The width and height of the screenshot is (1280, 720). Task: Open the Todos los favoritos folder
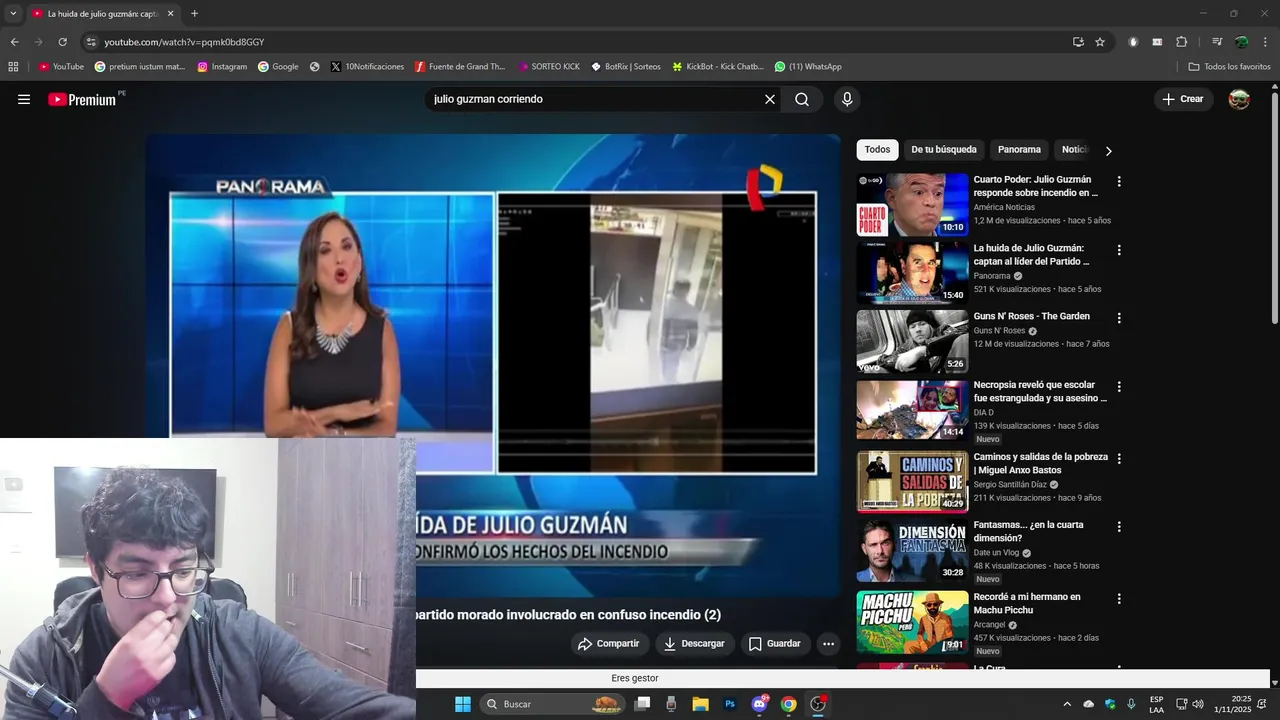1229,67
